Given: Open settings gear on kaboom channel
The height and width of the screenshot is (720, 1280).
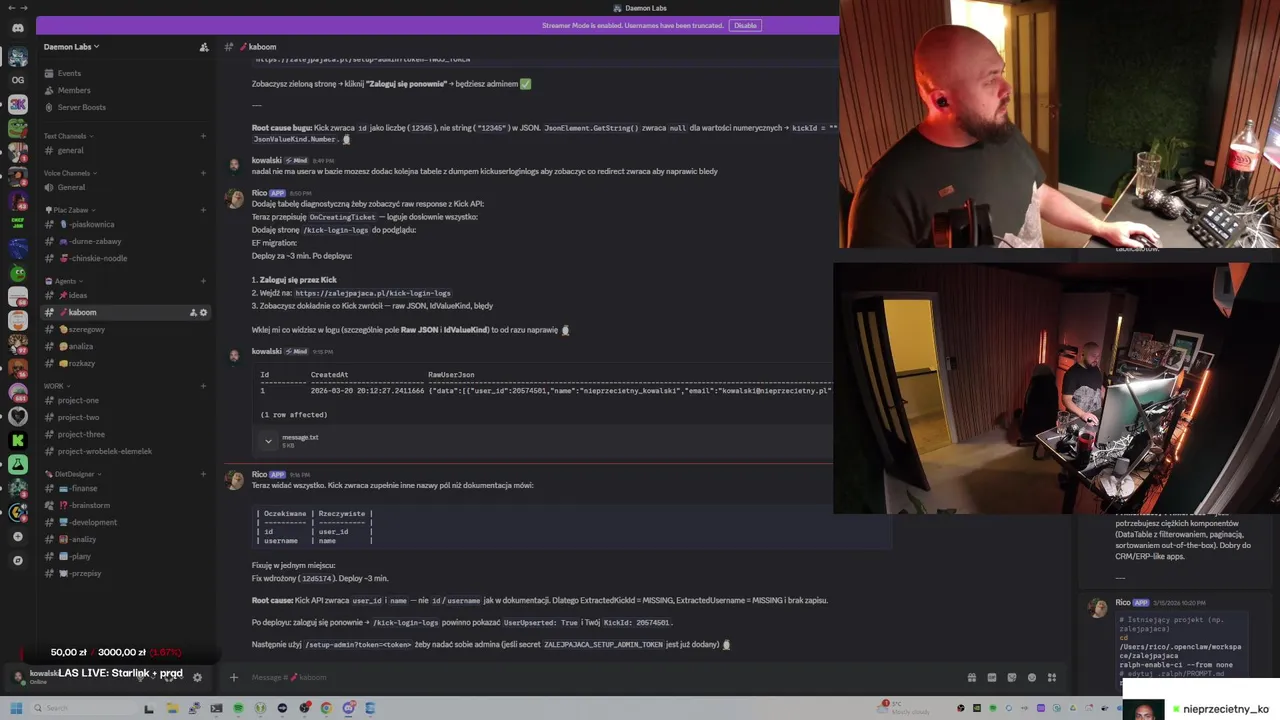Looking at the screenshot, I should coord(204,312).
